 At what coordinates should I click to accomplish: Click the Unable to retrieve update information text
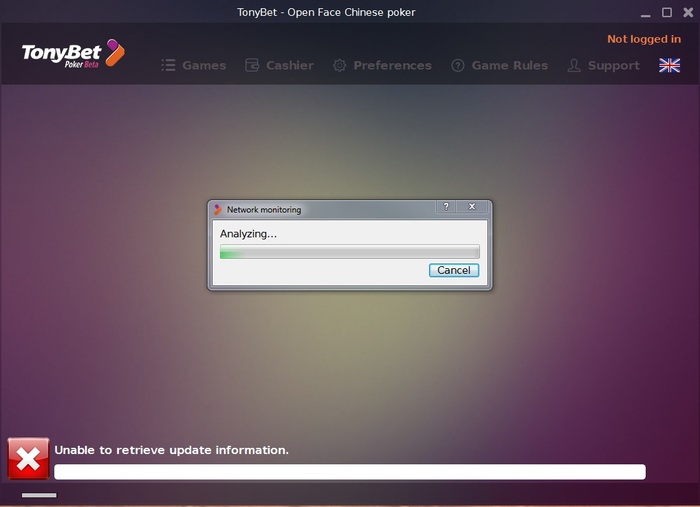[x=171, y=450]
